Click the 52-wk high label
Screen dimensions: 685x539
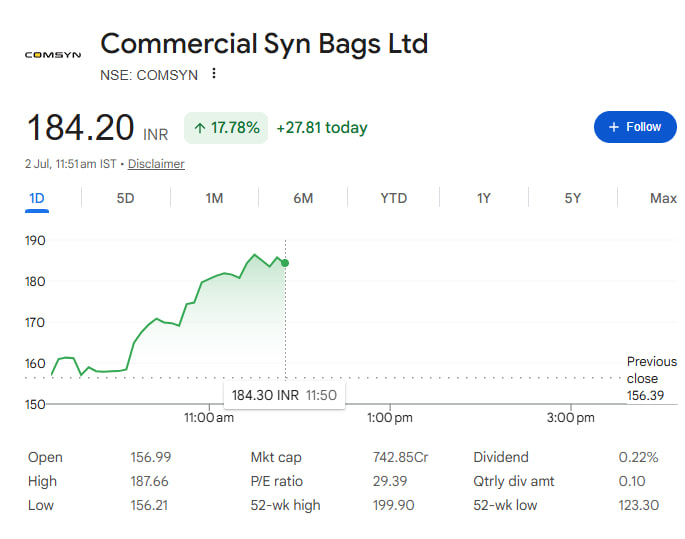(x=285, y=505)
